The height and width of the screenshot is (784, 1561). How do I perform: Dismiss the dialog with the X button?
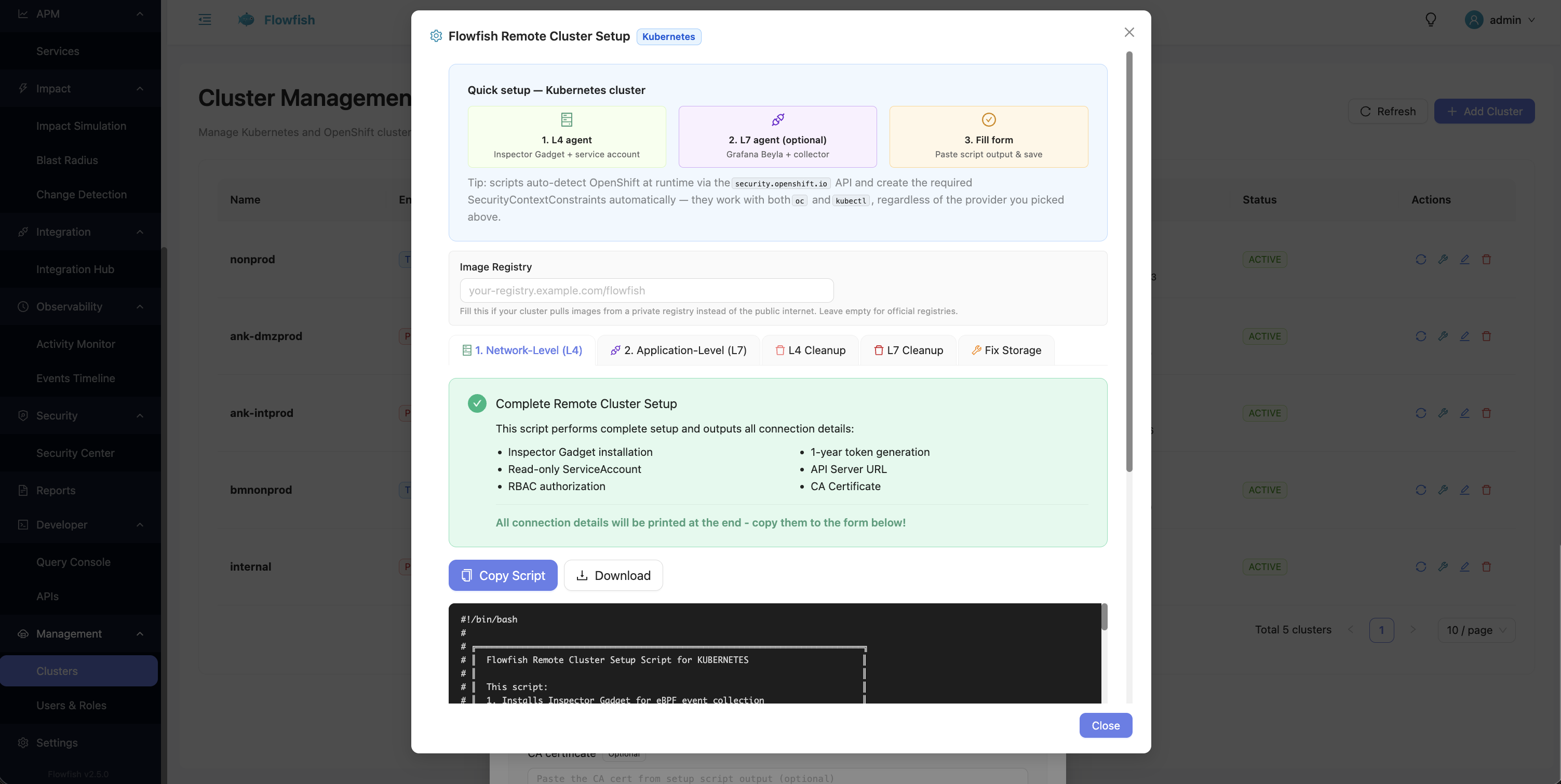1129,32
